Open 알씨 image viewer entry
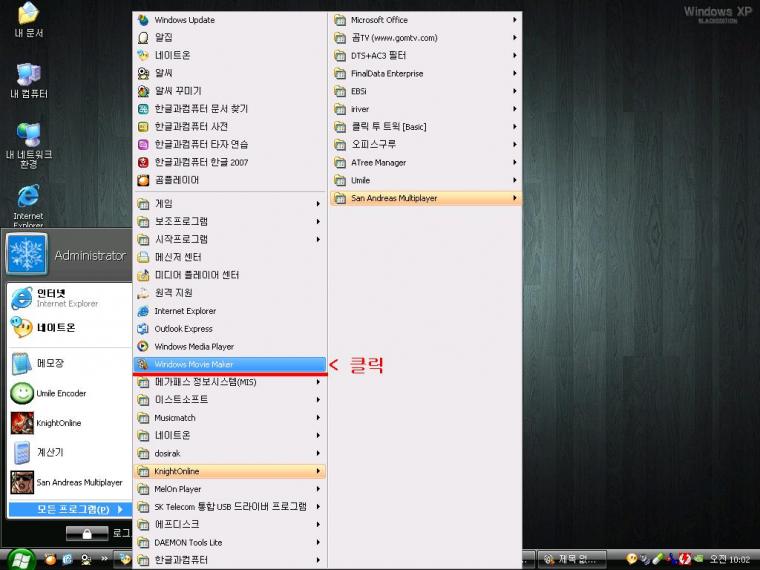Image resolution: width=760 pixels, height=570 pixels. (229, 73)
